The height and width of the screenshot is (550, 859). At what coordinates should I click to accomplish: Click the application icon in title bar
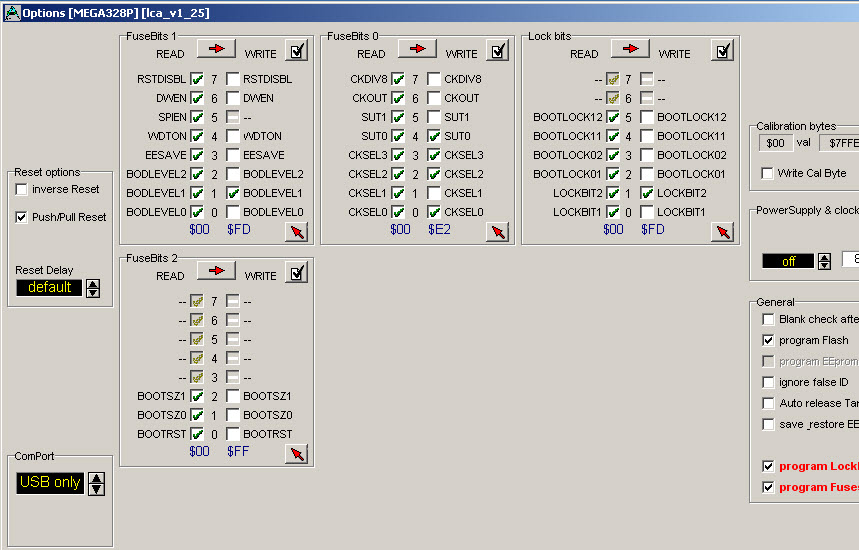point(12,12)
